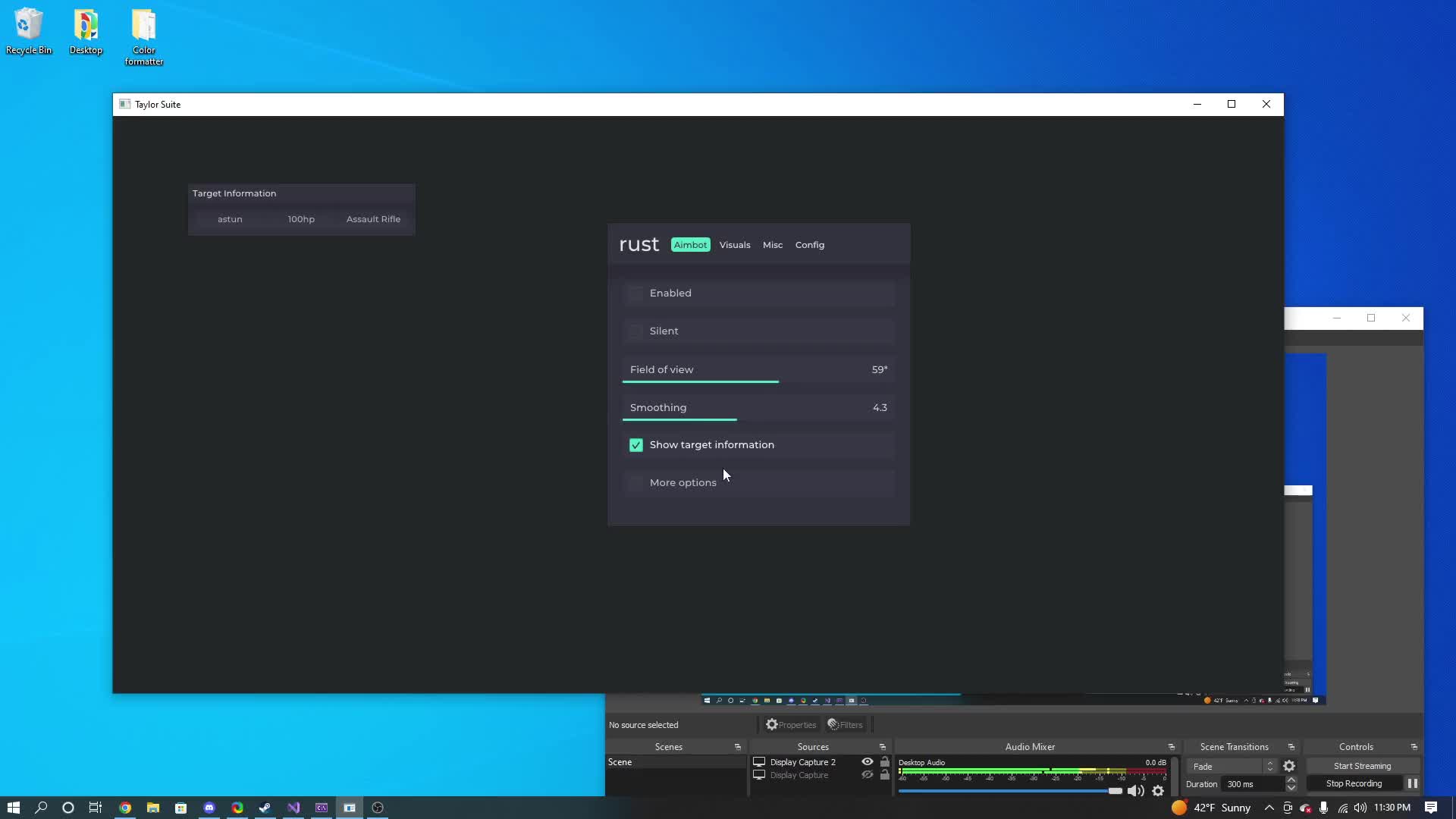Pop out the Controls dock
Screen dimensions: 1456x819
tap(1414, 748)
